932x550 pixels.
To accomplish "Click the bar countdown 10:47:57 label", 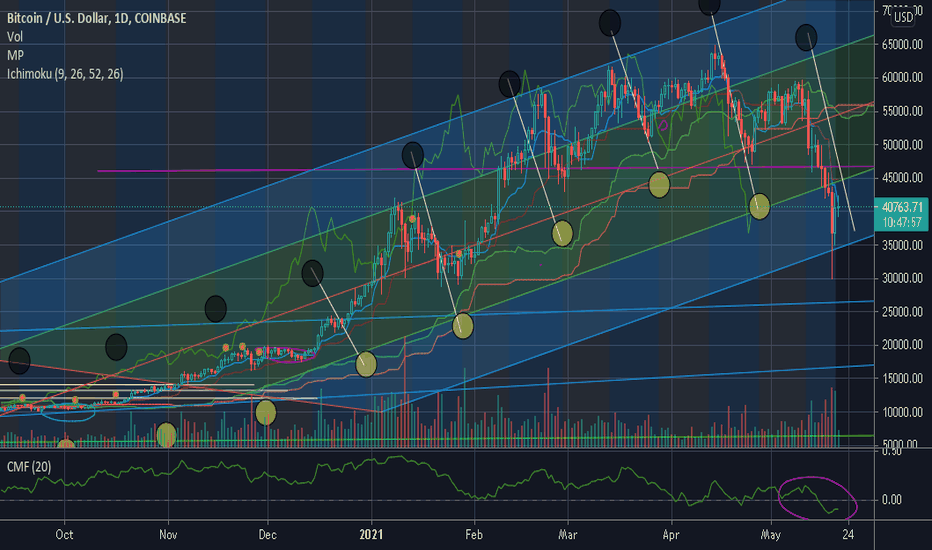I will click(x=902, y=222).
